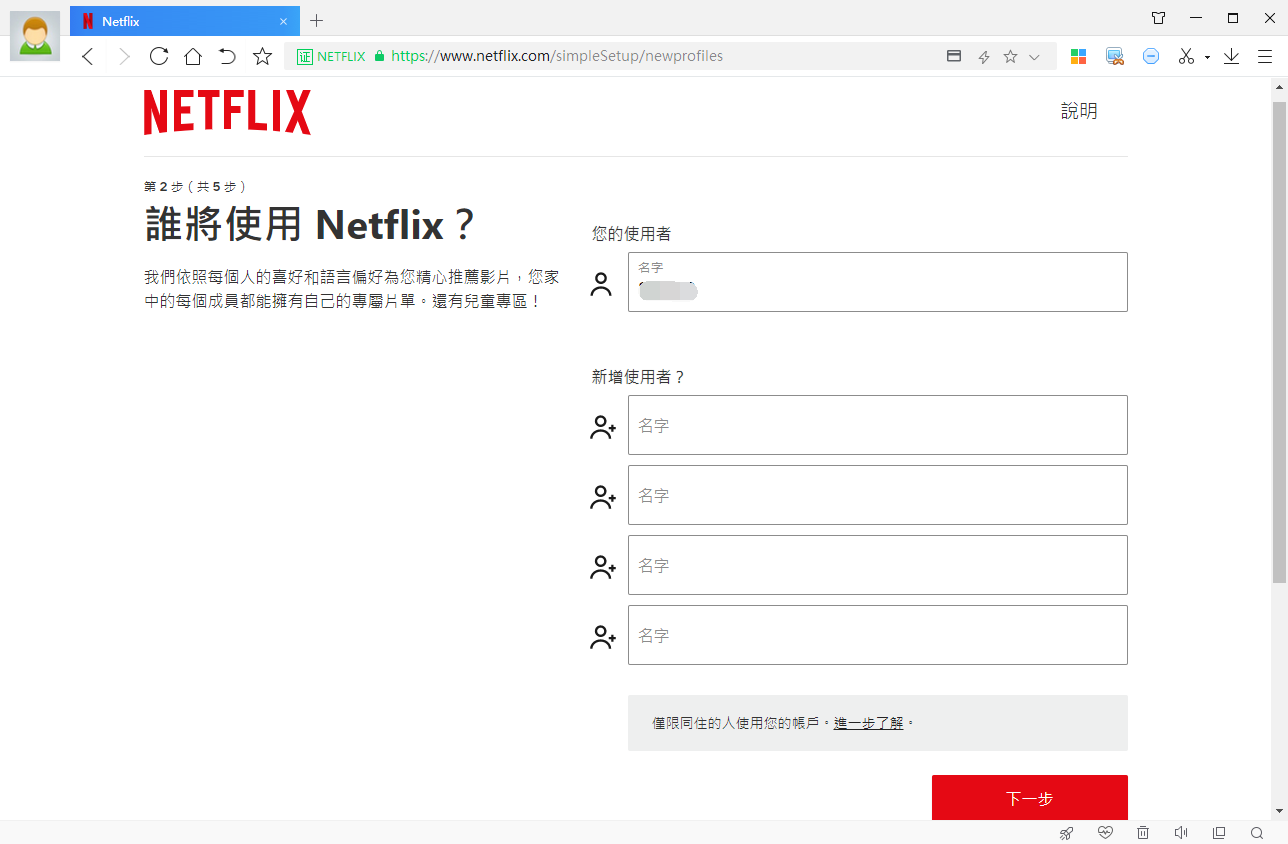Image resolution: width=1288 pixels, height=844 pixels.
Task: Click the rocket accelerator status icon
Action: coord(1067,833)
